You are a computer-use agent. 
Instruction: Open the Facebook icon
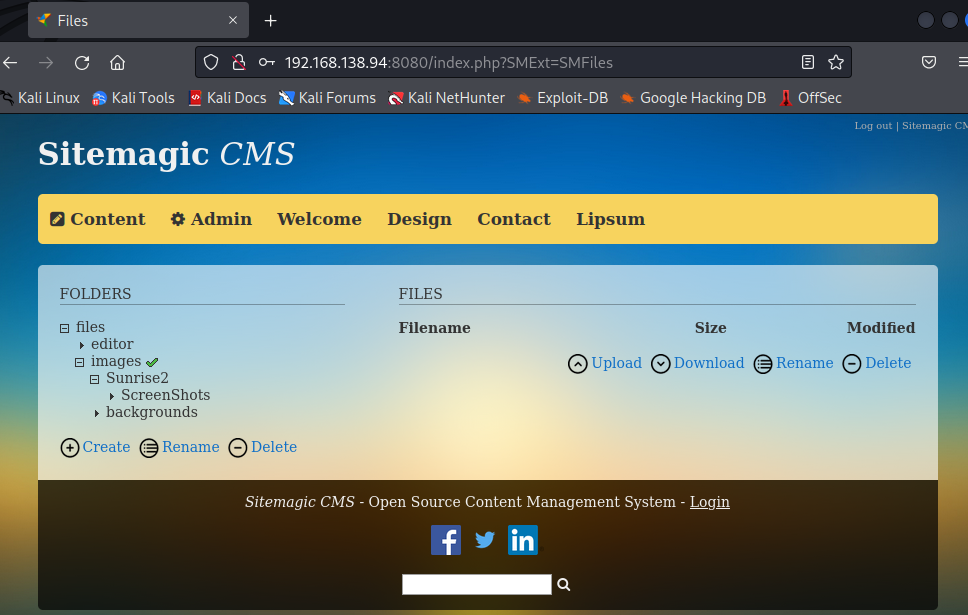tap(446, 540)
